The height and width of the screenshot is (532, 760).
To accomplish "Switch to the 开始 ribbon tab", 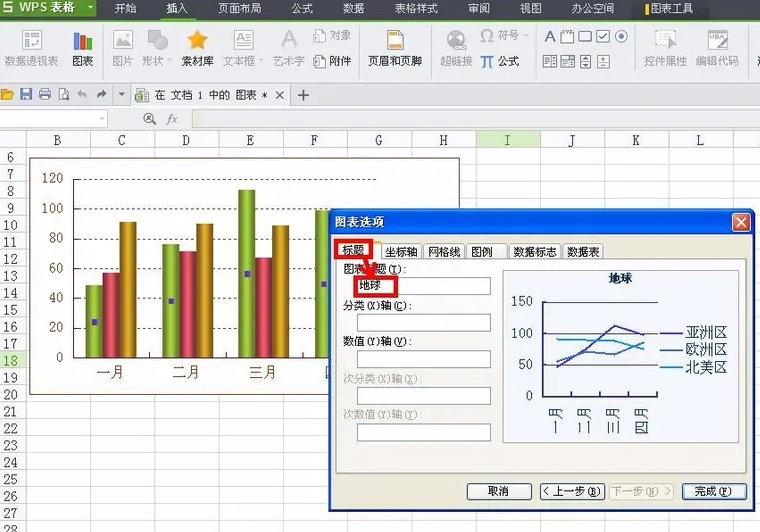I will click(x=125, y=8).
